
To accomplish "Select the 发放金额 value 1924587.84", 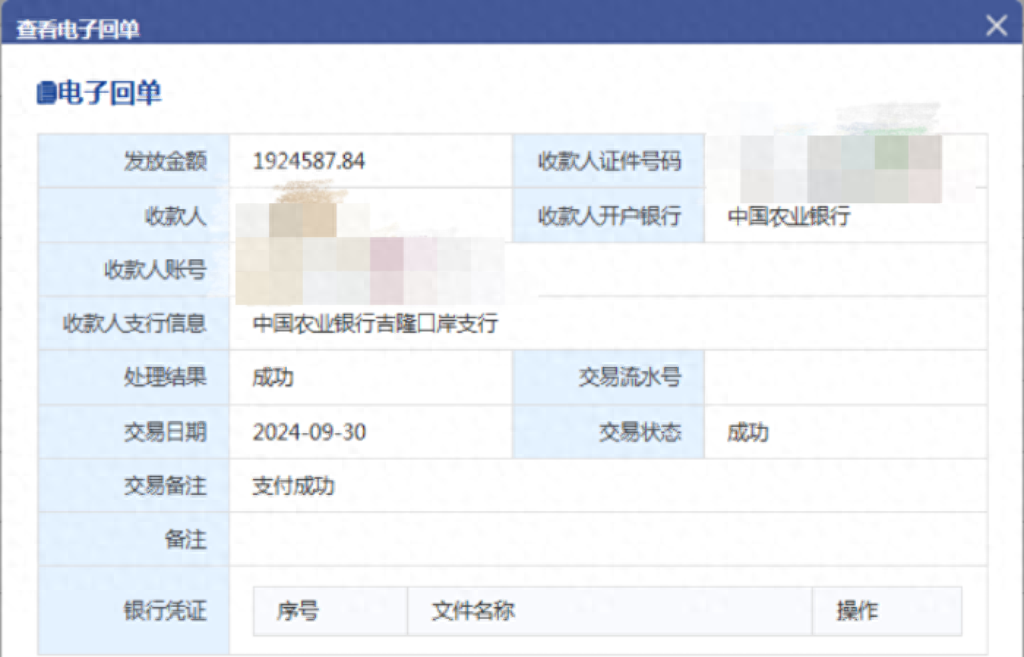I will pos(309,161).
